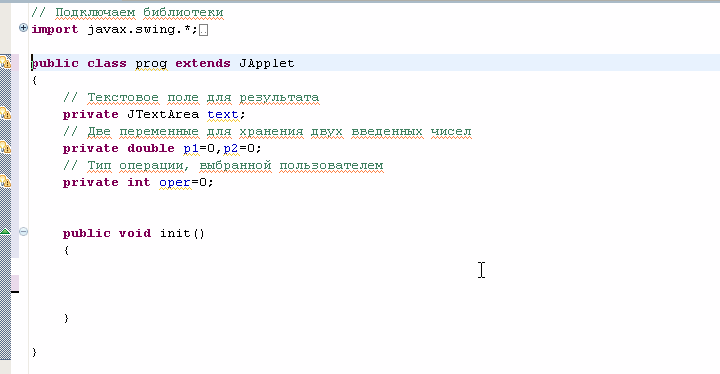Viewport: 720px width, 374px height.
Task: Click the field name oper
Action: 175,183
